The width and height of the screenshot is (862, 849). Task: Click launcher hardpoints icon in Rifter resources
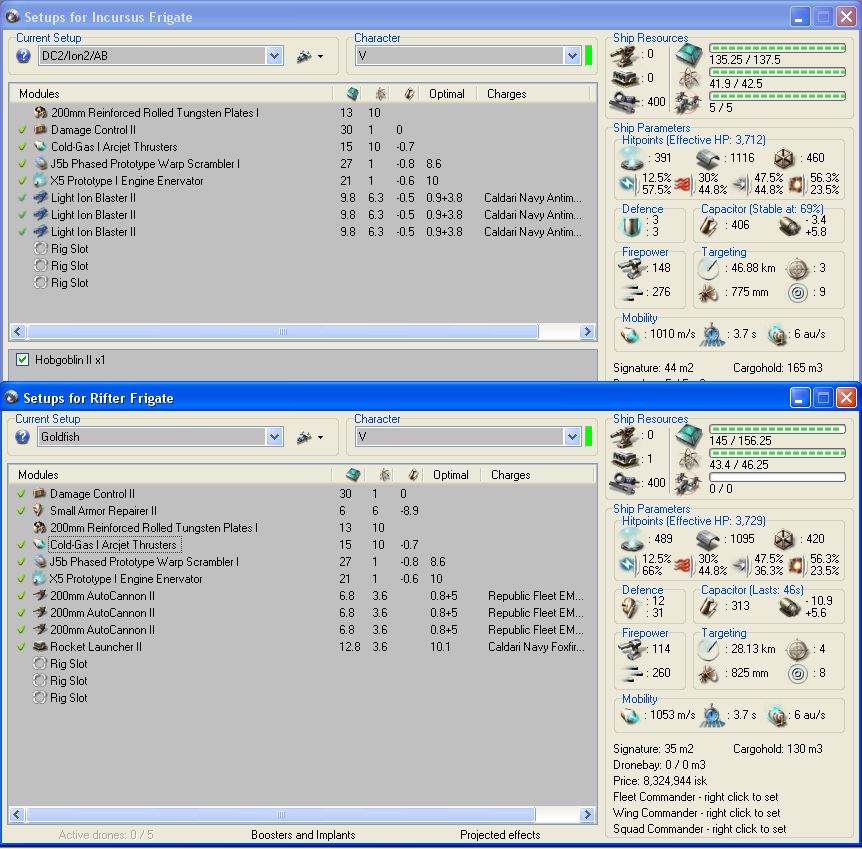tap(625, 459)
